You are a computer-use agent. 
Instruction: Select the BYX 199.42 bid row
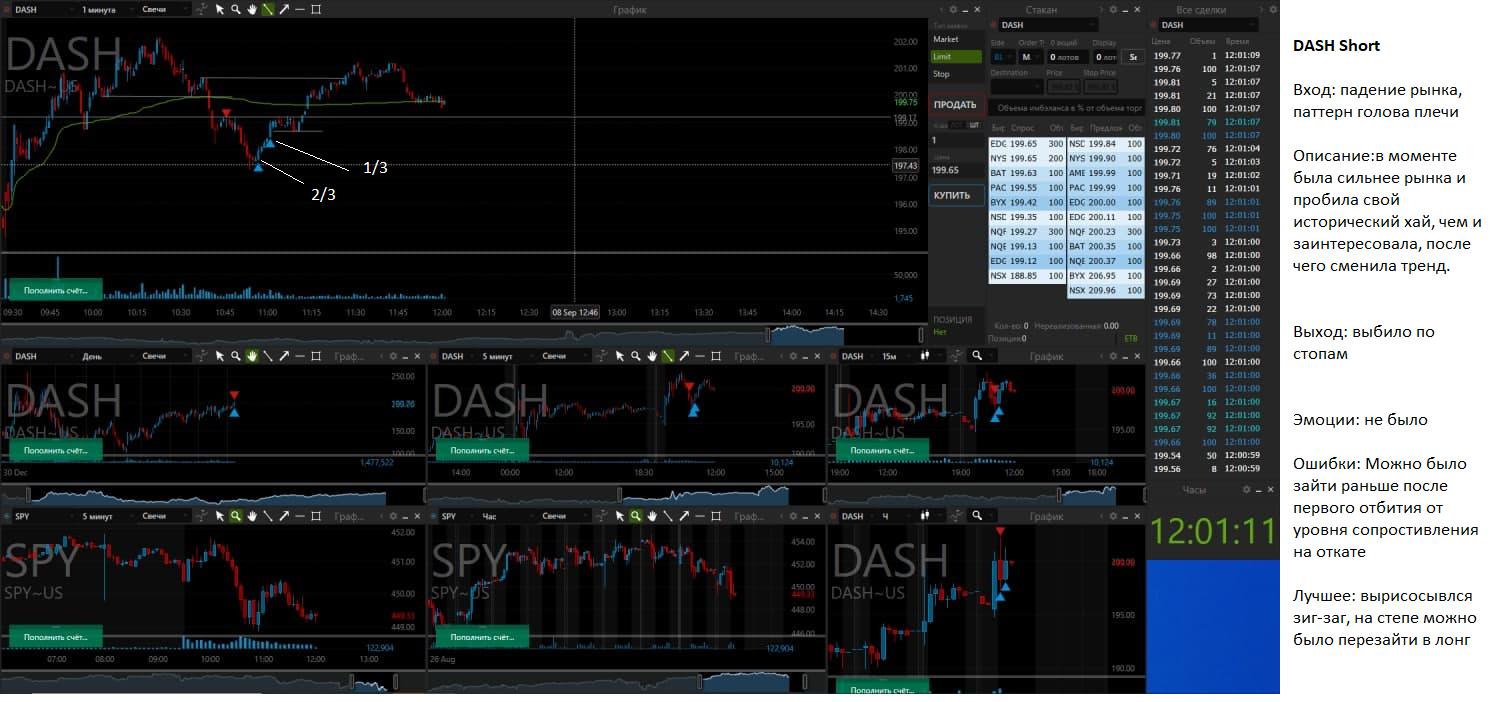(x=1027, y=202)
